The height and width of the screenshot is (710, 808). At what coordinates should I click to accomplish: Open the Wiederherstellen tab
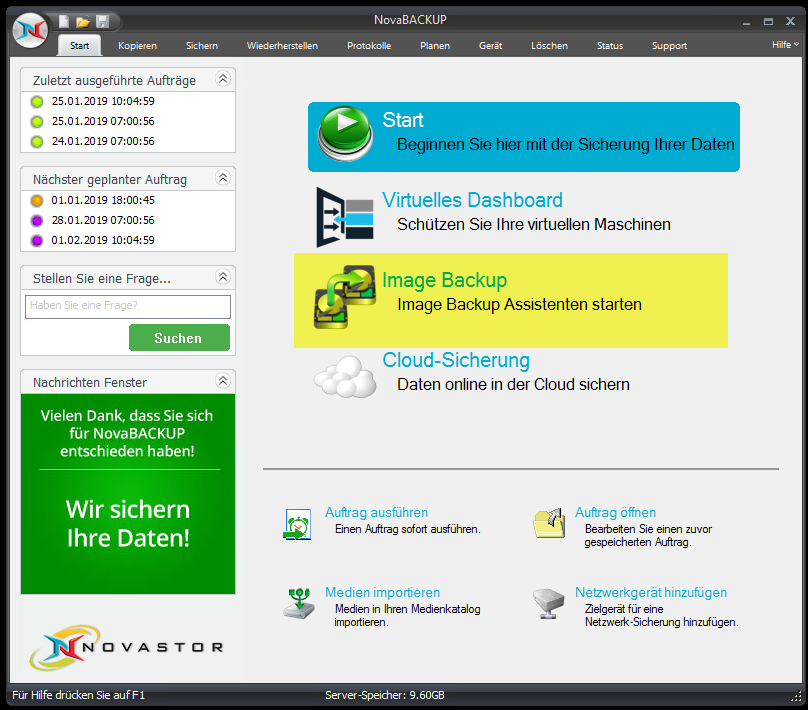pos(282,45)
